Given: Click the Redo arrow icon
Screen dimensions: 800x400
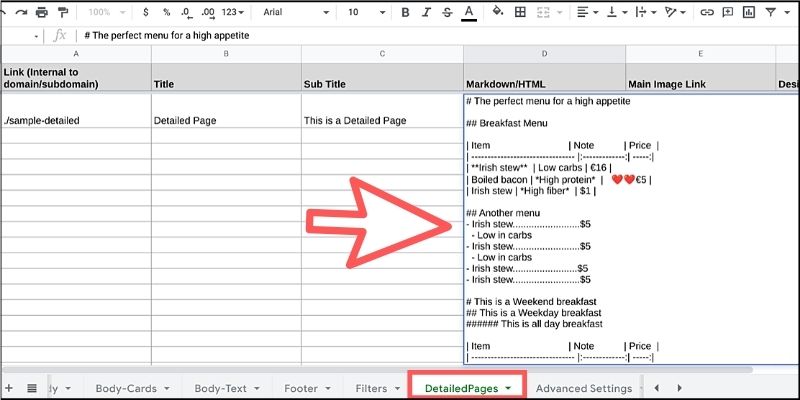Looking at the screenshot, I should (19, 13).
